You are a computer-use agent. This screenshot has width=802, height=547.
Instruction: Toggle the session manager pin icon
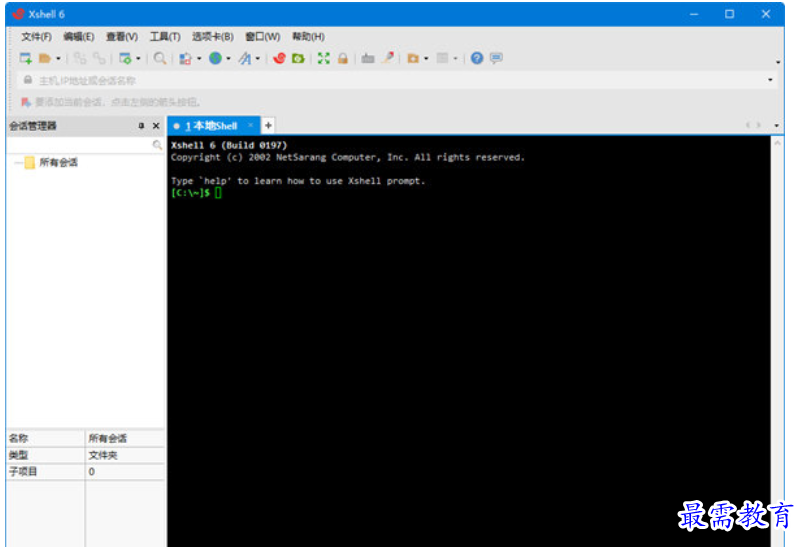tap(141, 126)
